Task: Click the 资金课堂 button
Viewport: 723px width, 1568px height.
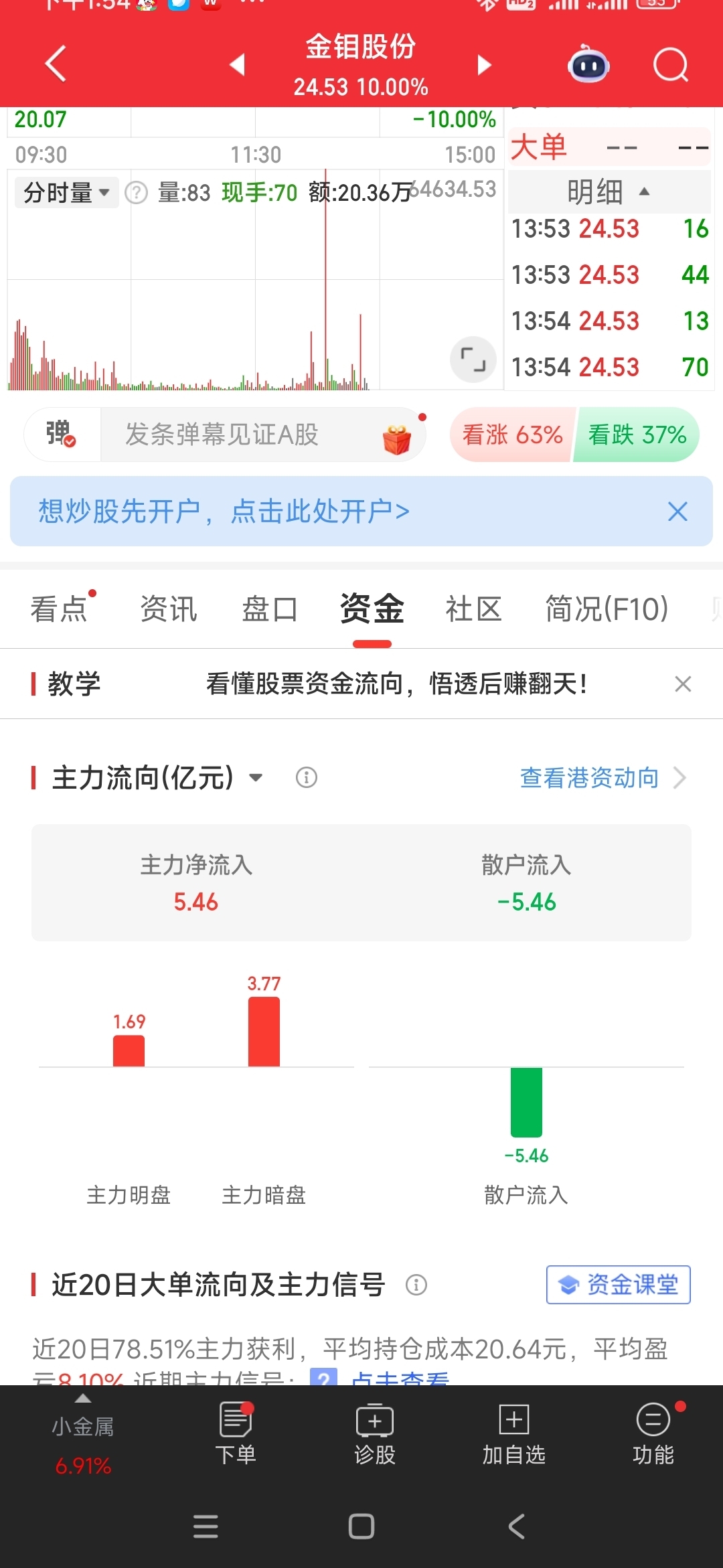Action: click(x=619, y=1284)
